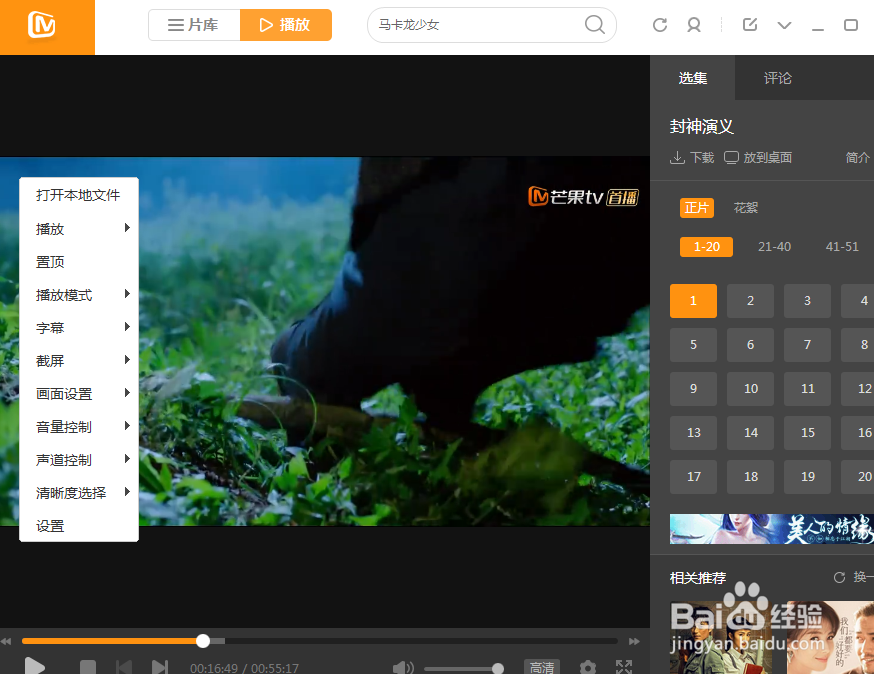Select the 41-51 episode range
This screenshot has height=674, width=874.
pyautogui.click(x=842, y=246)
